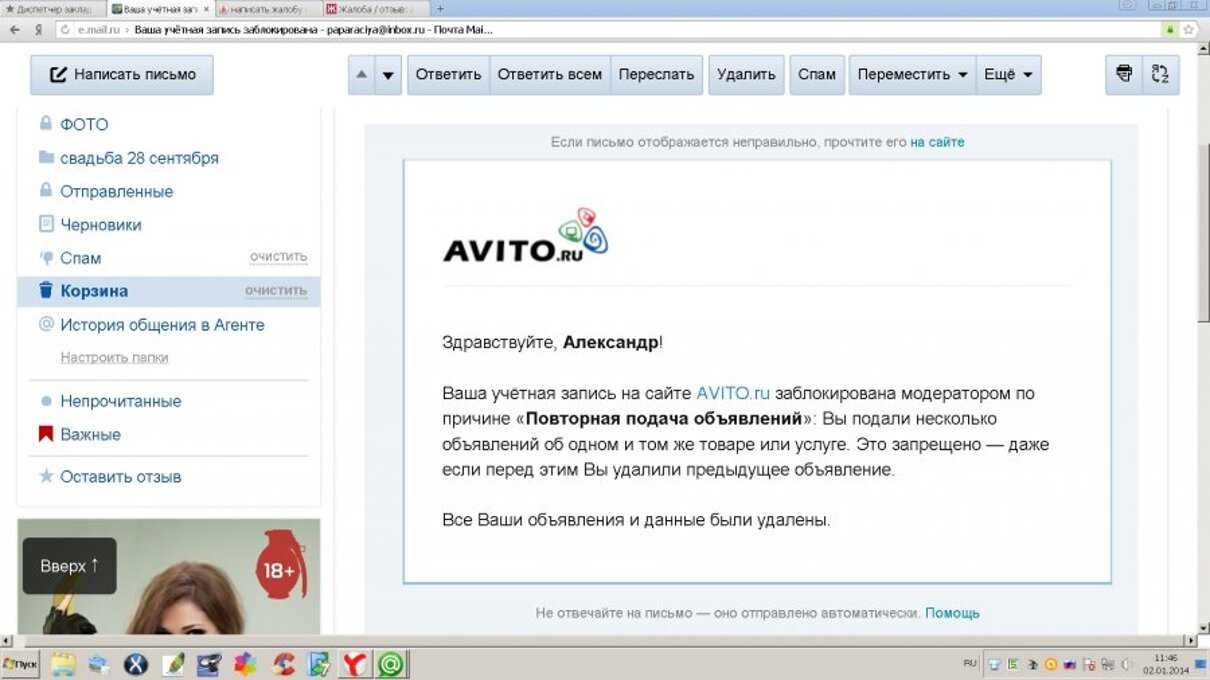1210x680 pixels.
Task: Click Удалить delete button
Action: tap(746, 75)
